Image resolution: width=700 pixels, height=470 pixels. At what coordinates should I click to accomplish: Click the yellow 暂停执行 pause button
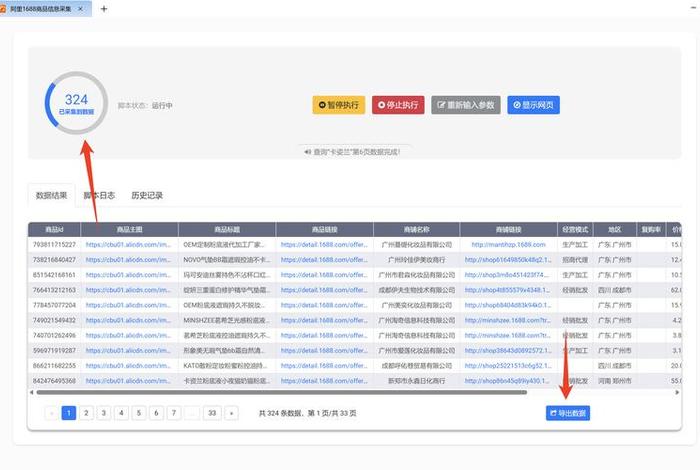click(339, 105)
